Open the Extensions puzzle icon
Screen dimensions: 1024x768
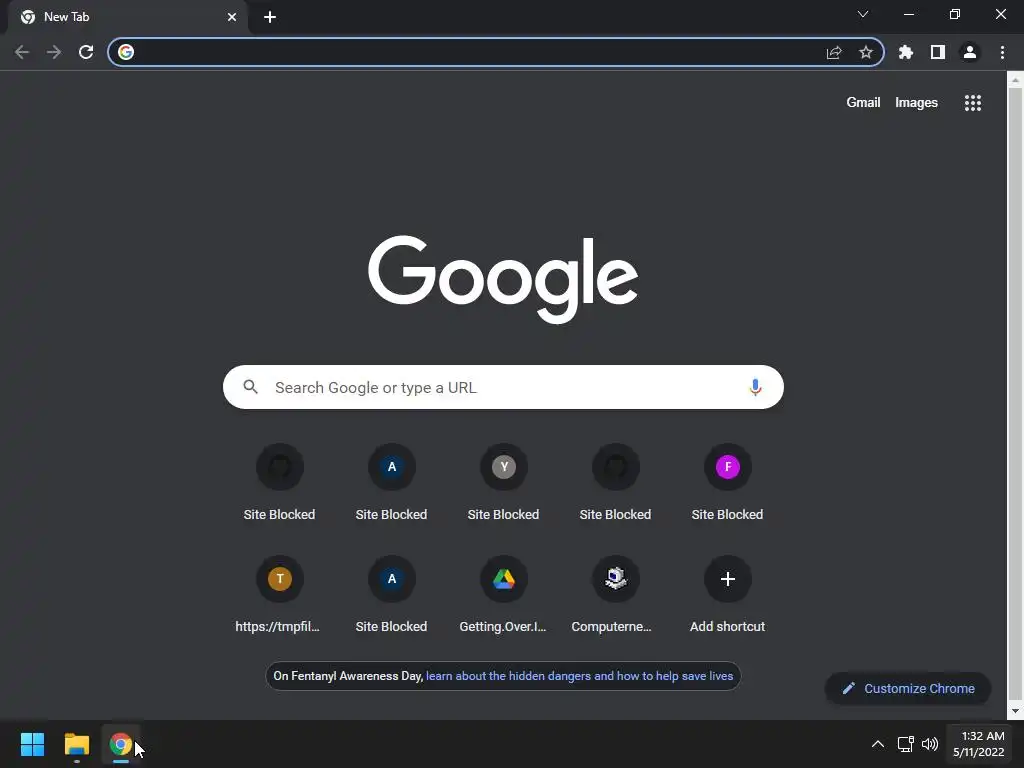(x=906, y=52)
